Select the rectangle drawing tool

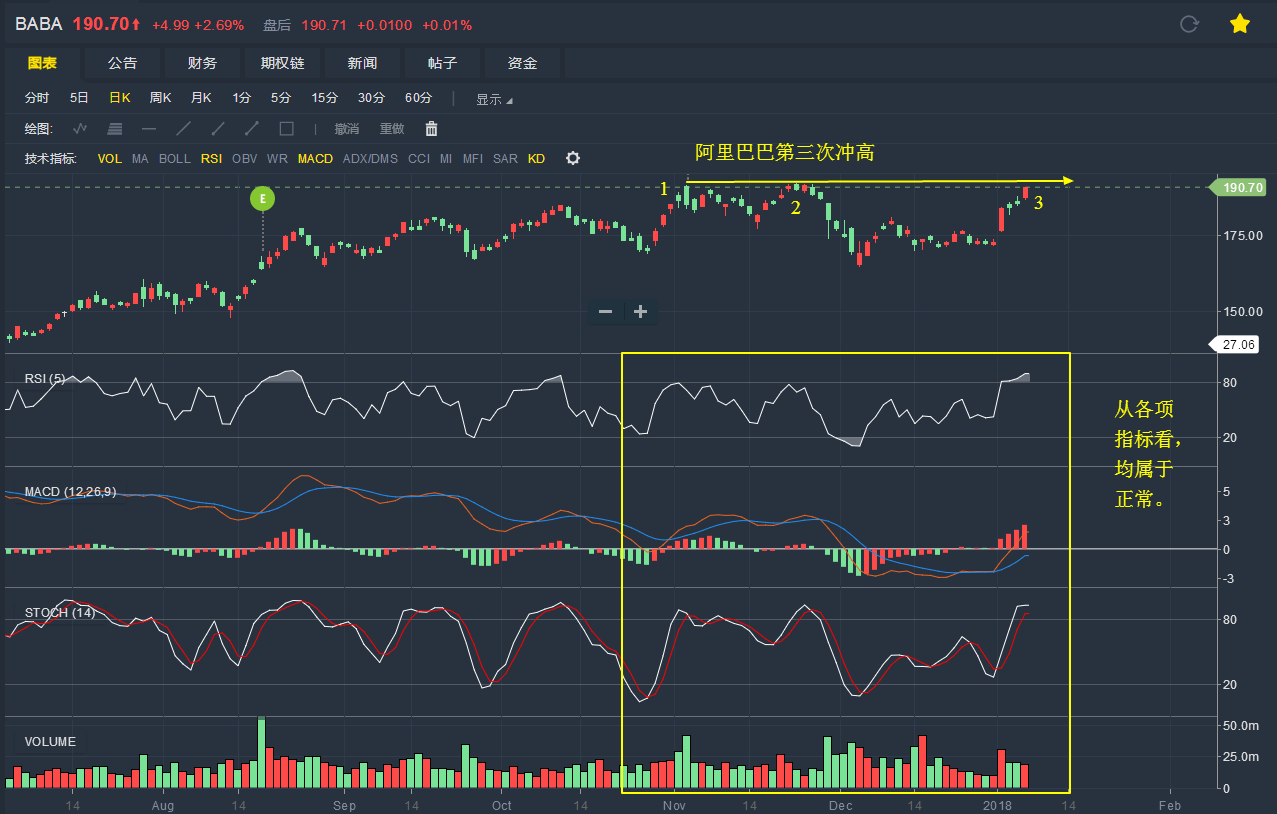[286, 128]
